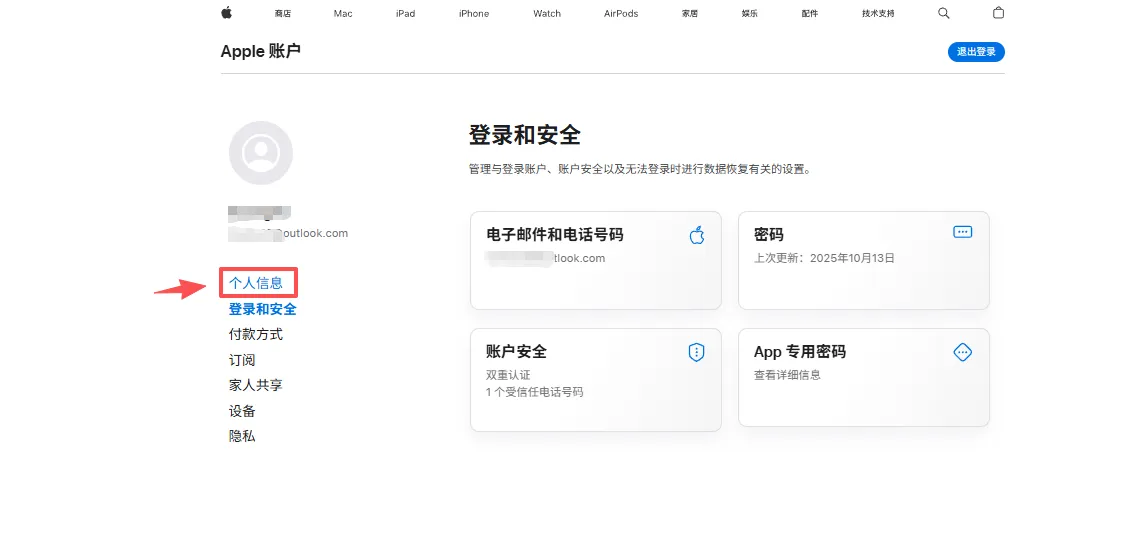Click the 1 个受信任电话号码 text
Screen dimensions: 1131x535
[x=534, y=392]
